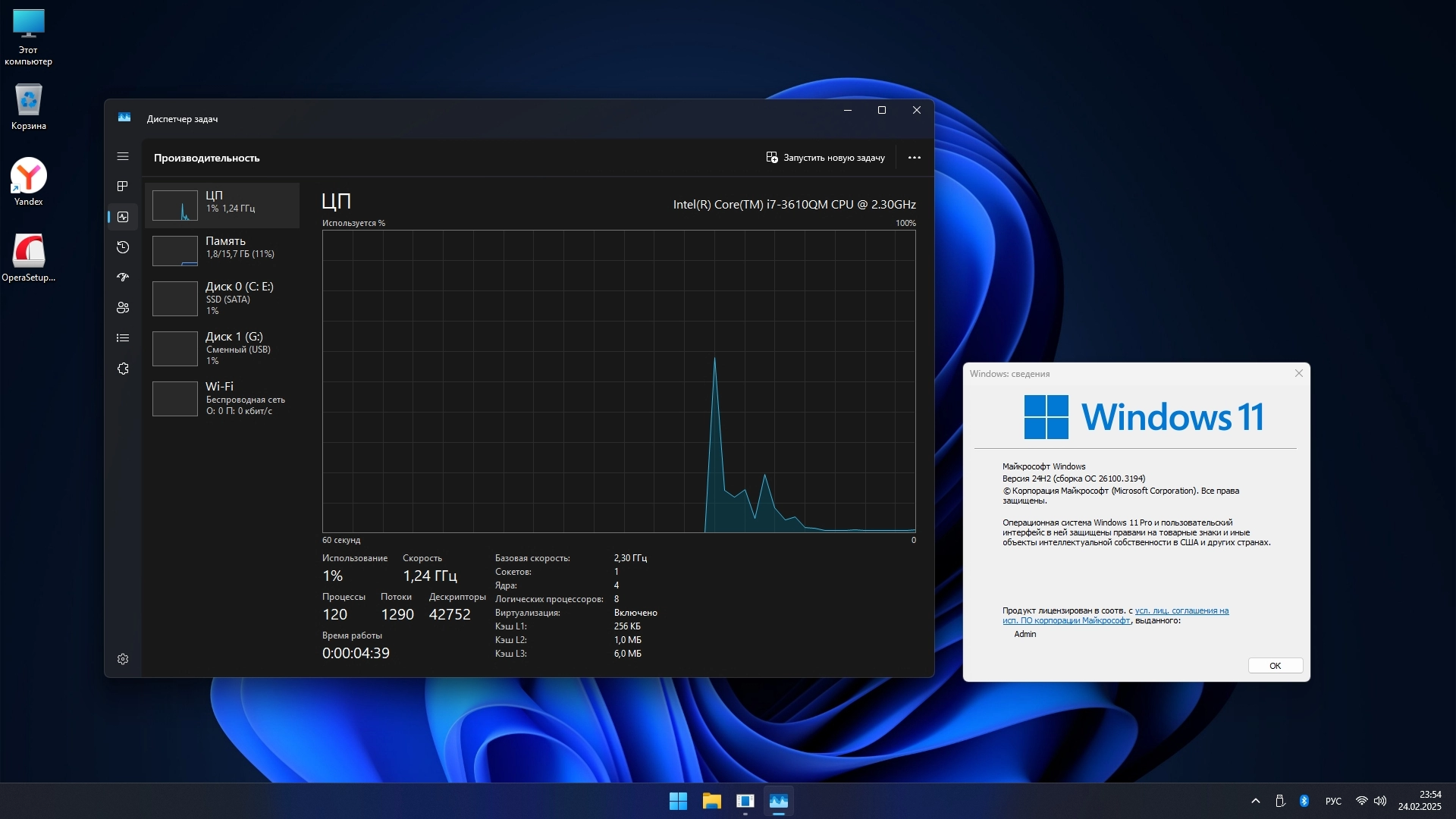The image size is (1456, 819).
Task: Select Disk 0 (C: E:) item
Action: point(222,298)
